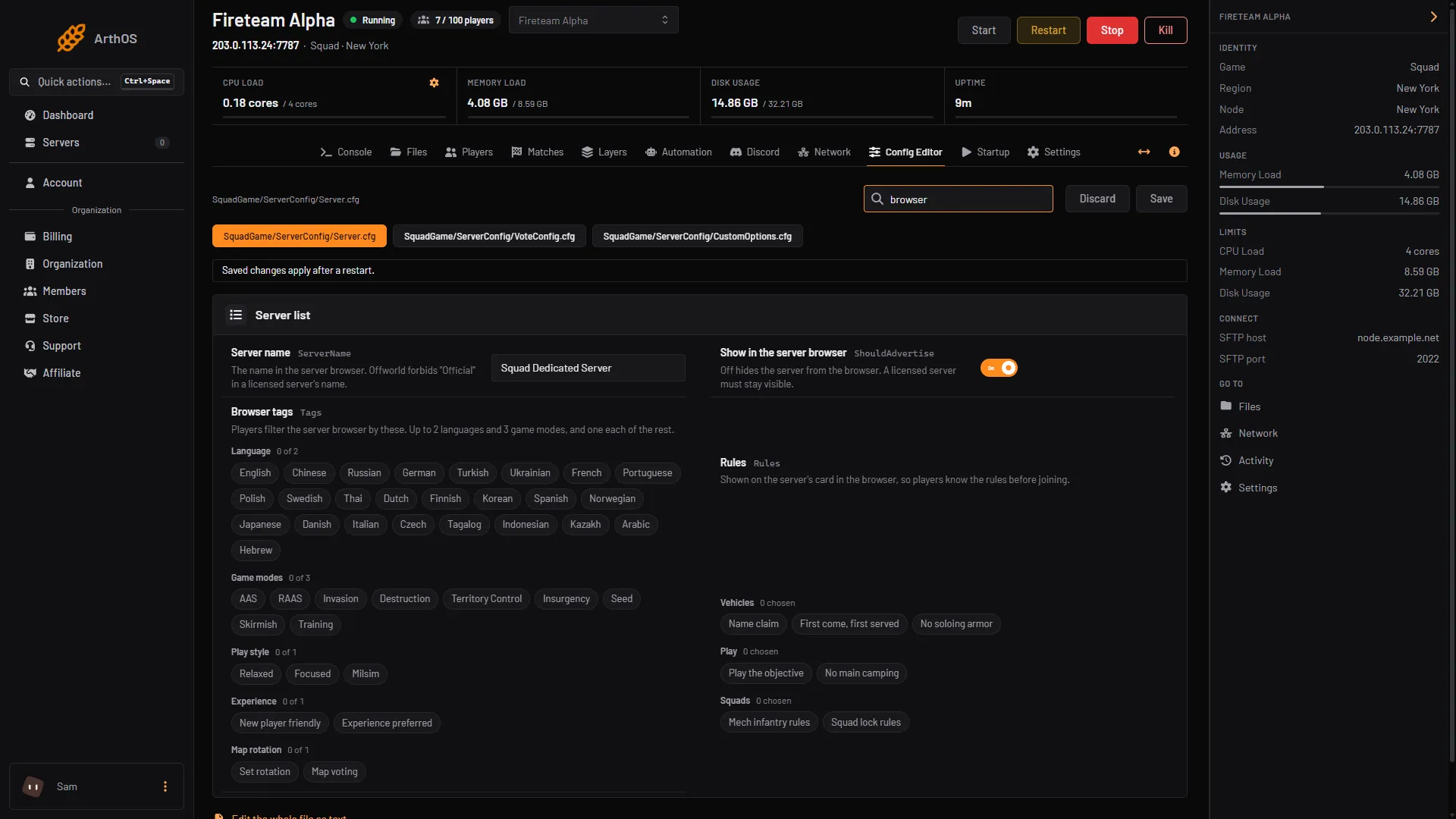Select the Server.cfg file tab

pos(299,237)
